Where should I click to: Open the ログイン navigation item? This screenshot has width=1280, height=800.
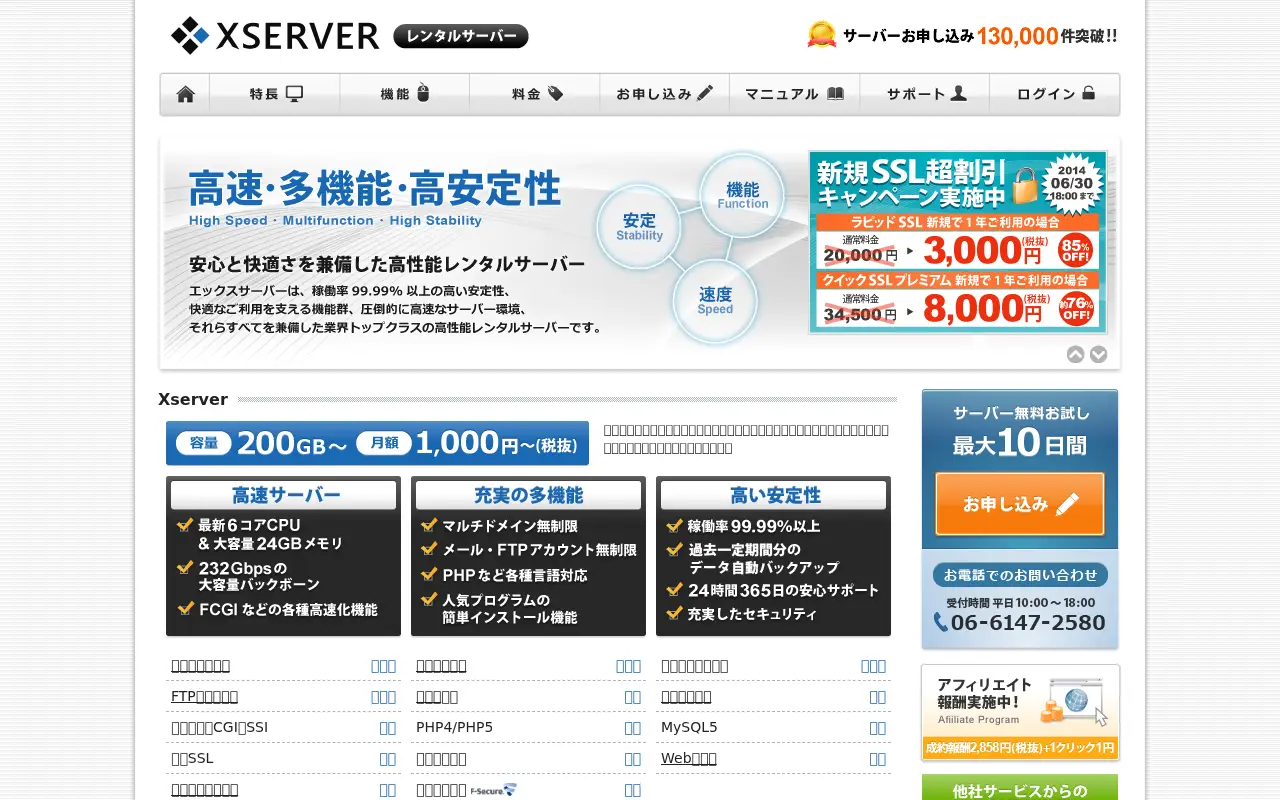[1055, 94]
